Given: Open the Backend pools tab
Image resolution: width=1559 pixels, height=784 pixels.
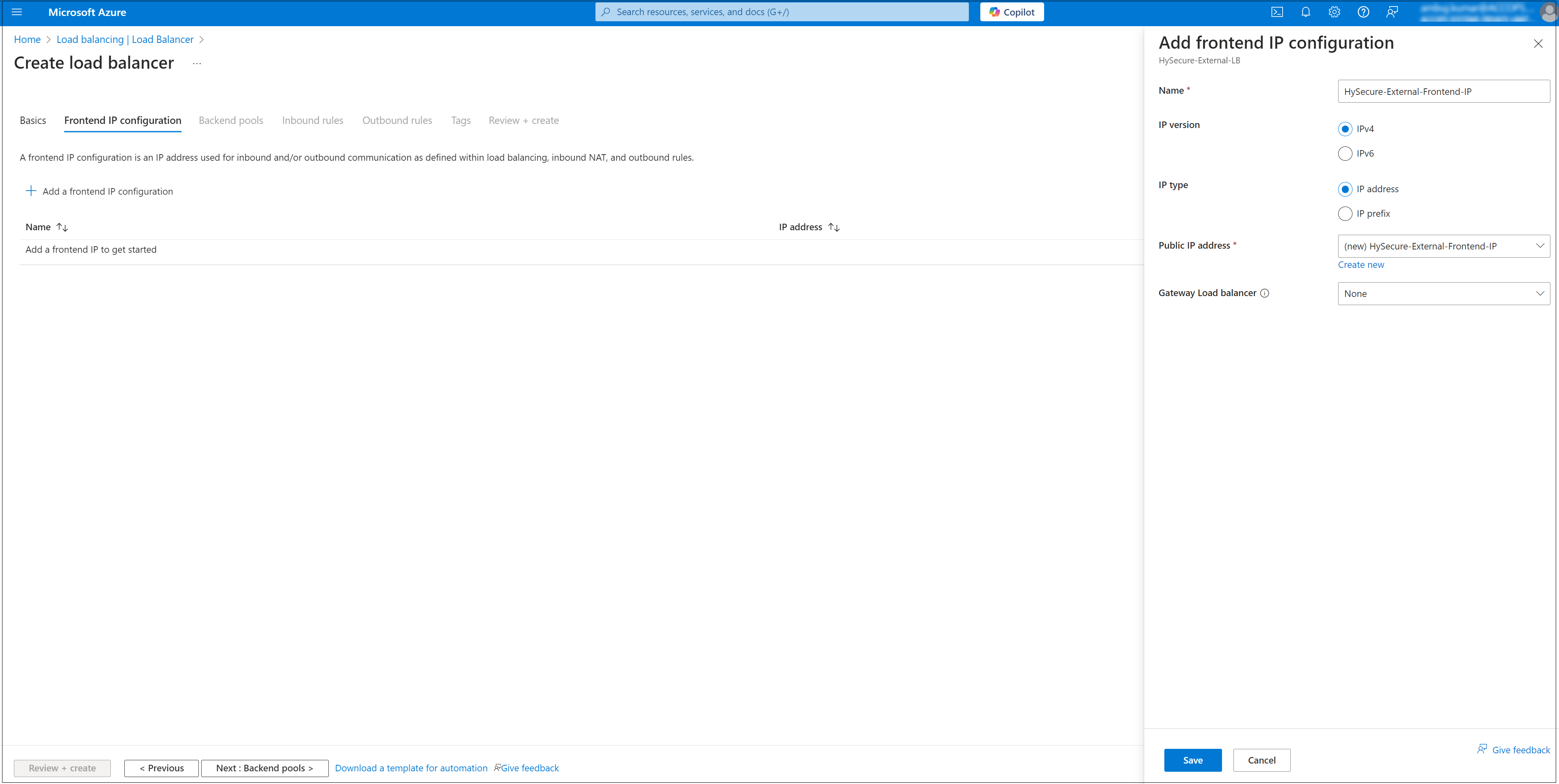Looking at the screenshot, I should (x=231, y=121).
